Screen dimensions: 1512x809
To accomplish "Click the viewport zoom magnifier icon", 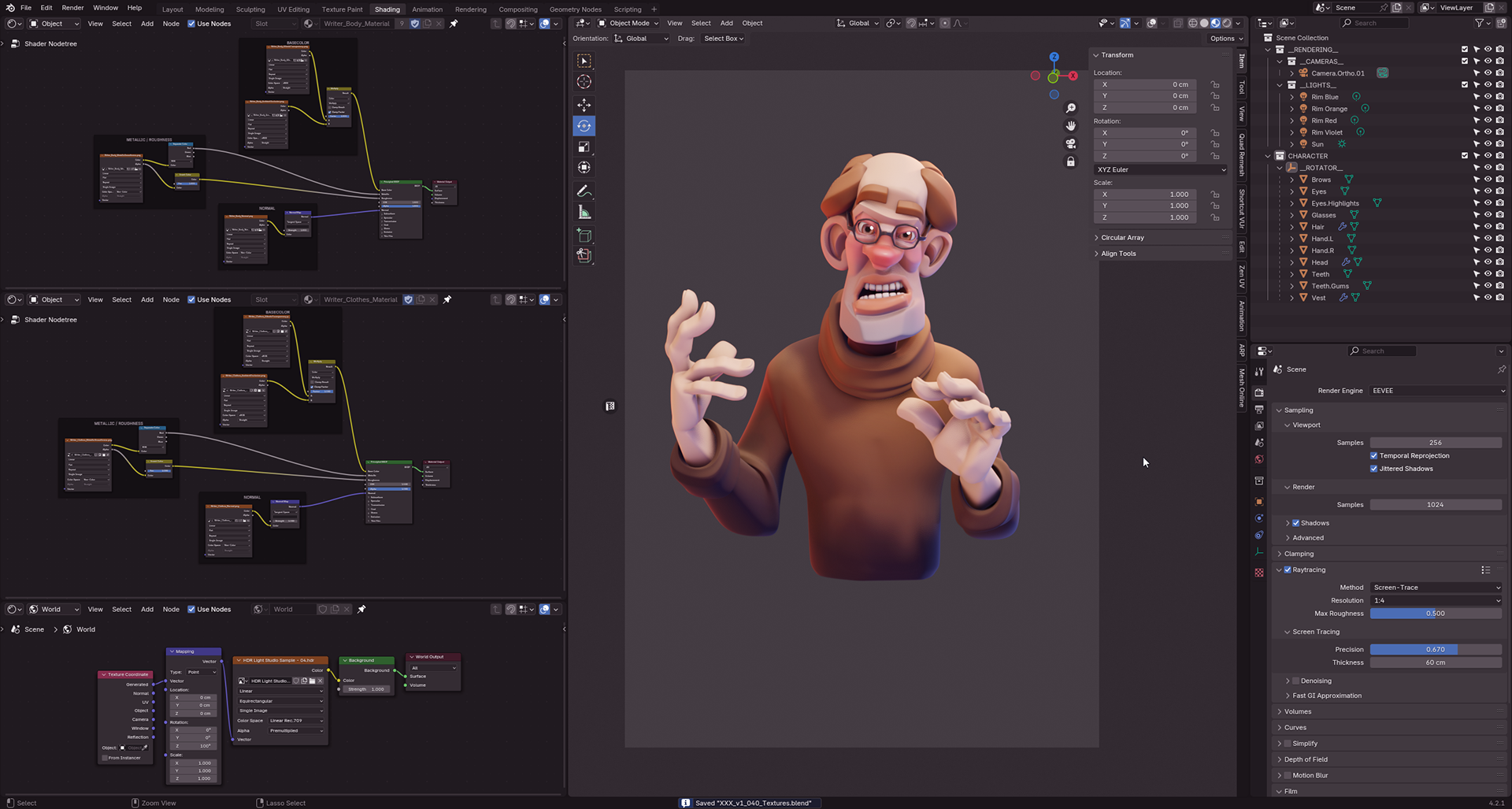I will (x=1071, y=108).
